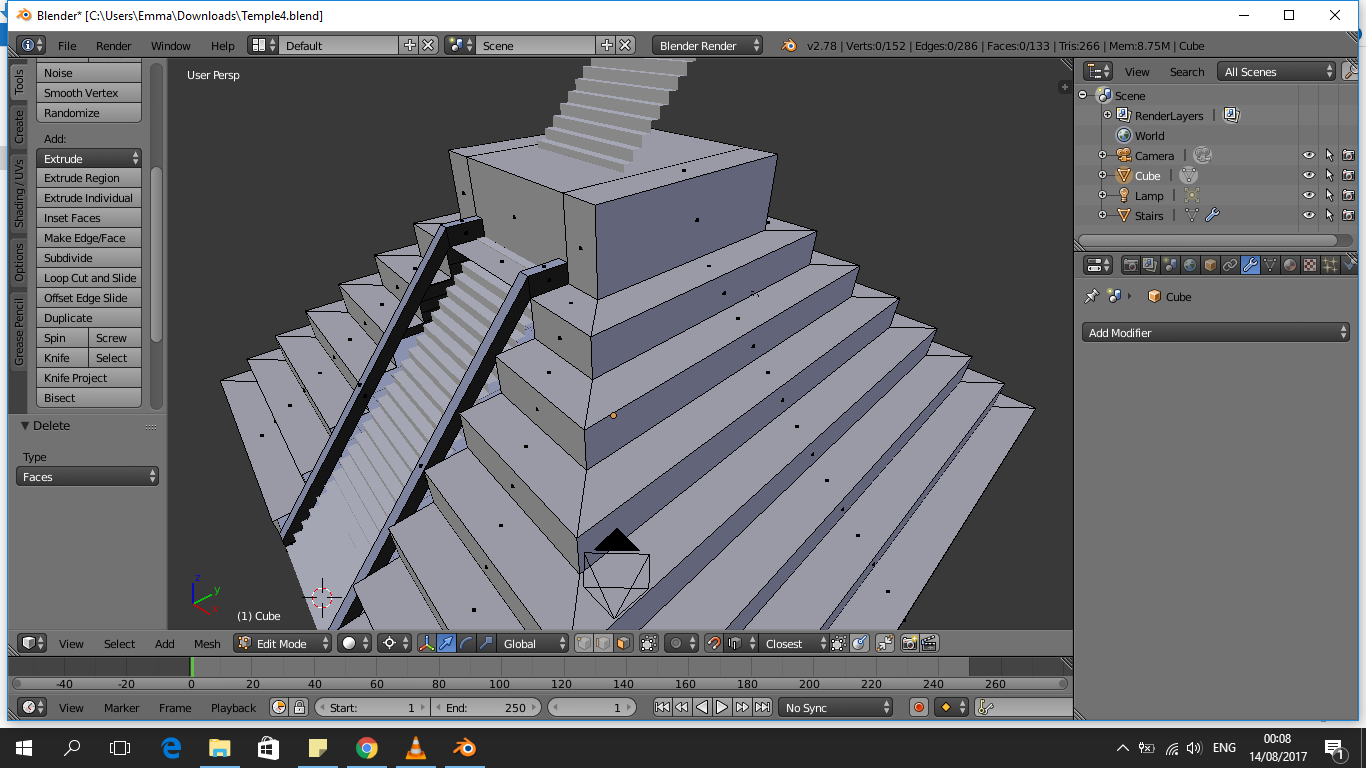Open the Render properties camera icon

coord(1130,265)
